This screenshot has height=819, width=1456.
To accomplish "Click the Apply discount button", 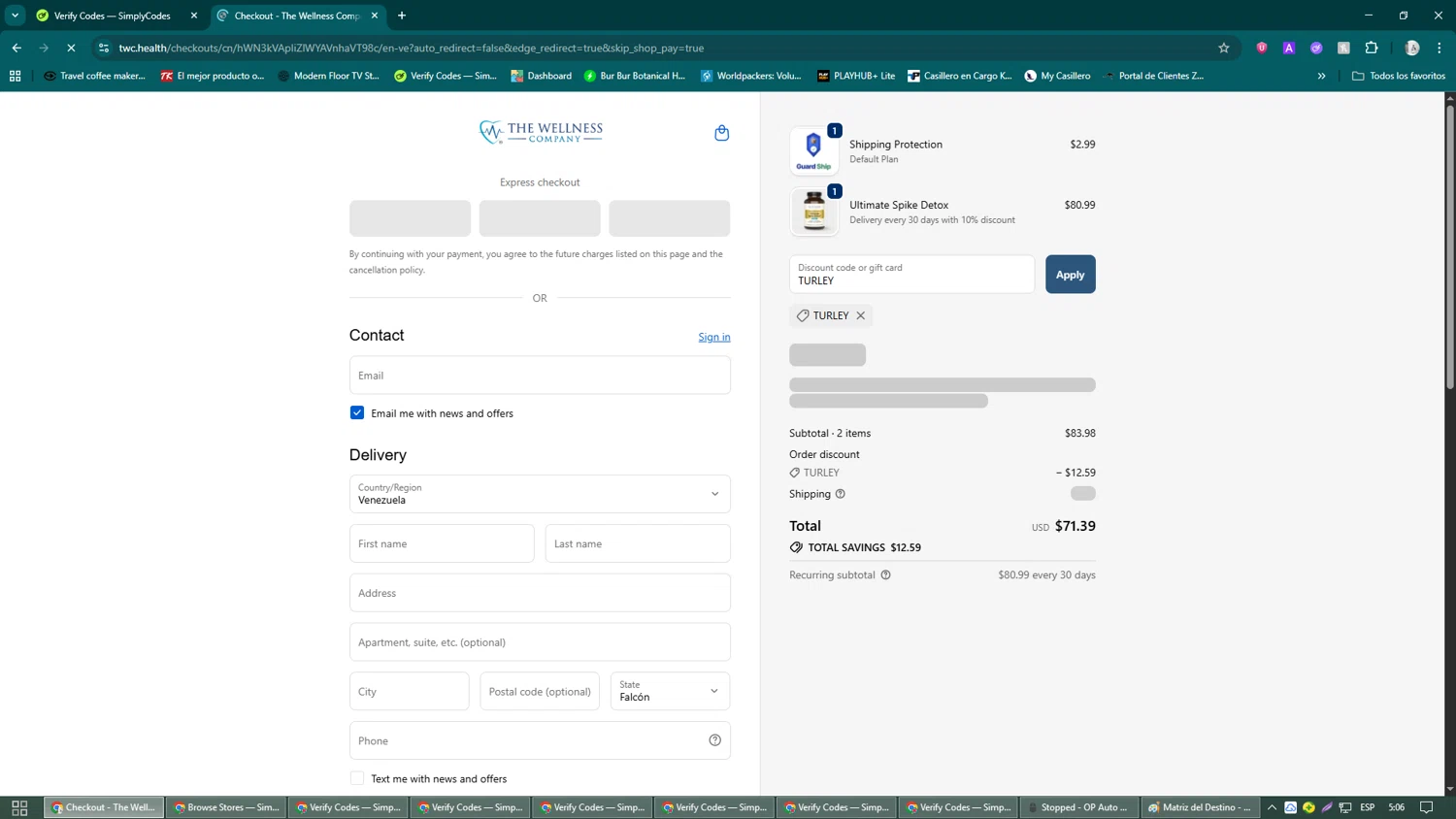I will click(1070, 275).
